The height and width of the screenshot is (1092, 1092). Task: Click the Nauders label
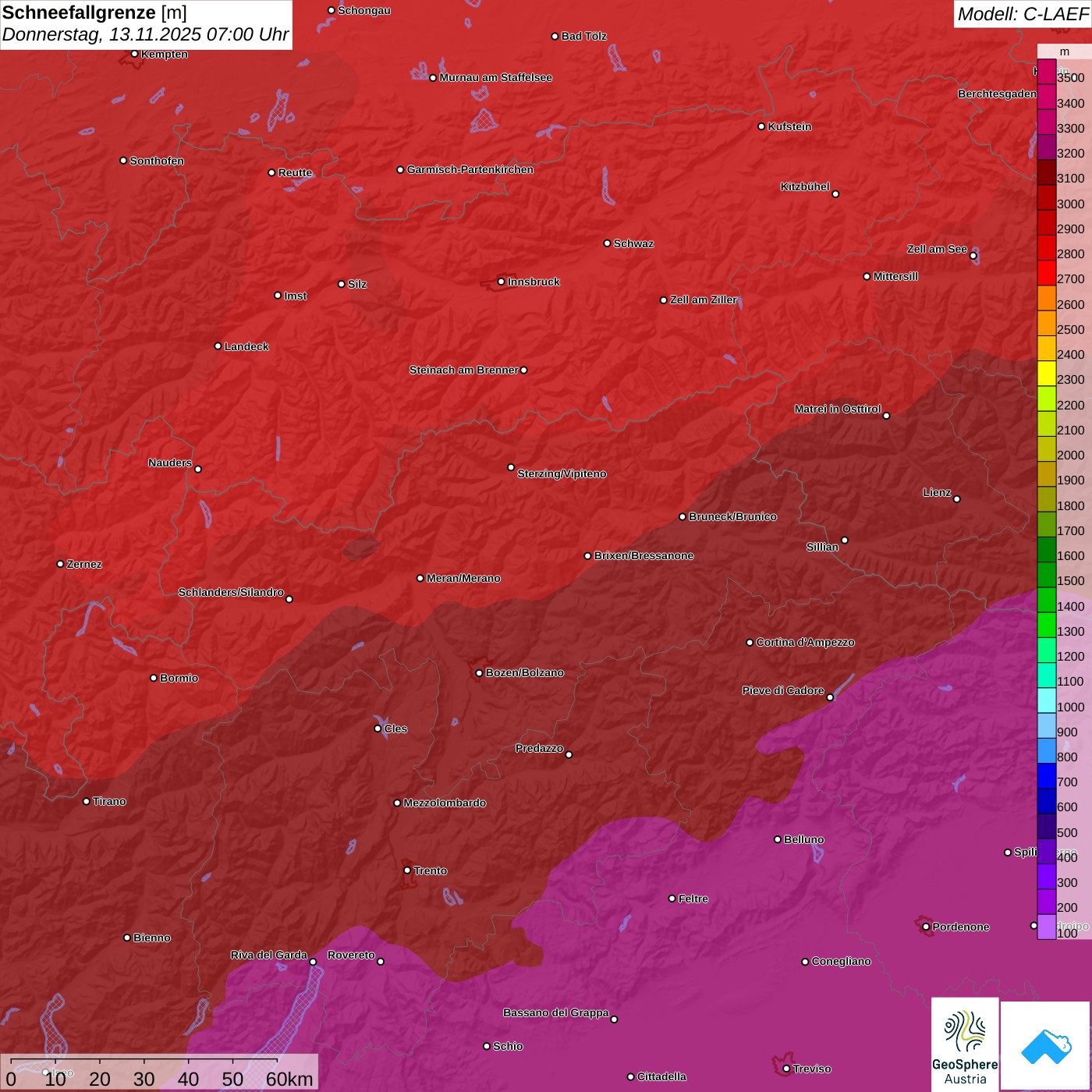pyautogui.click(x=170, y=463)
